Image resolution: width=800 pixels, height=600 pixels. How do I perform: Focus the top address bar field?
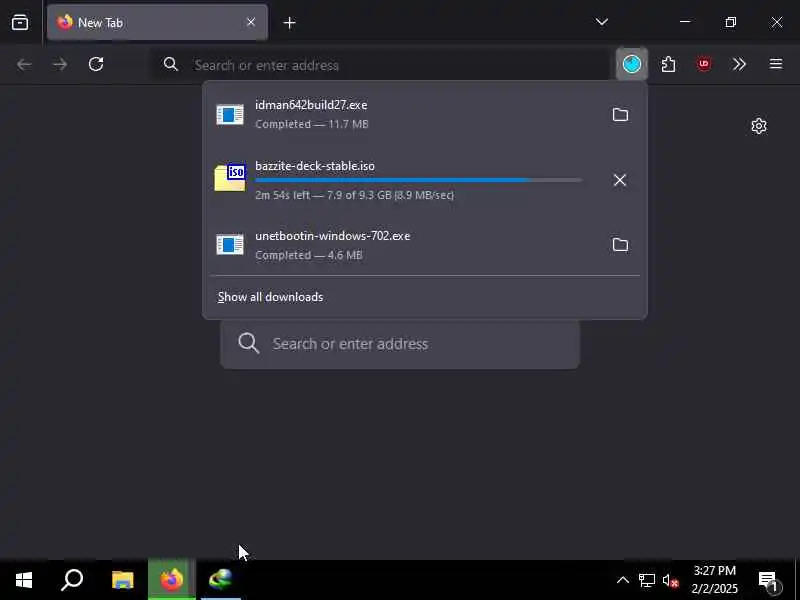381,65
